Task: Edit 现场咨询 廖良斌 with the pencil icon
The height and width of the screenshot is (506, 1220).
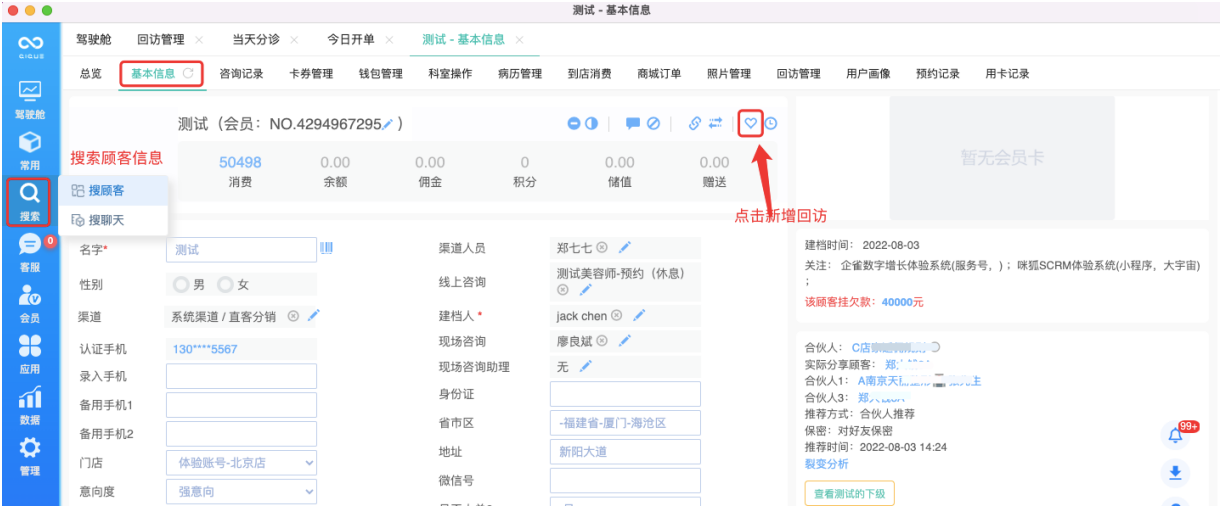Action: tap(625, 341)
